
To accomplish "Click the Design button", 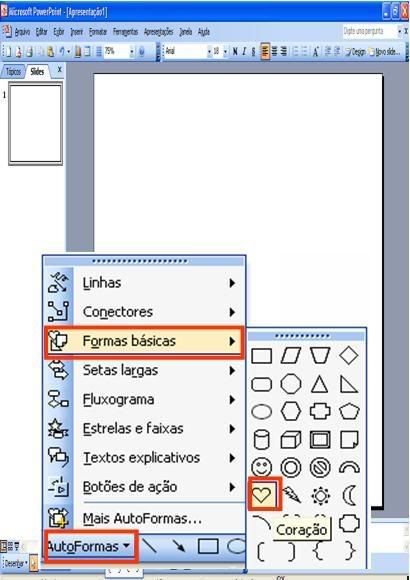I will [356, 51].
